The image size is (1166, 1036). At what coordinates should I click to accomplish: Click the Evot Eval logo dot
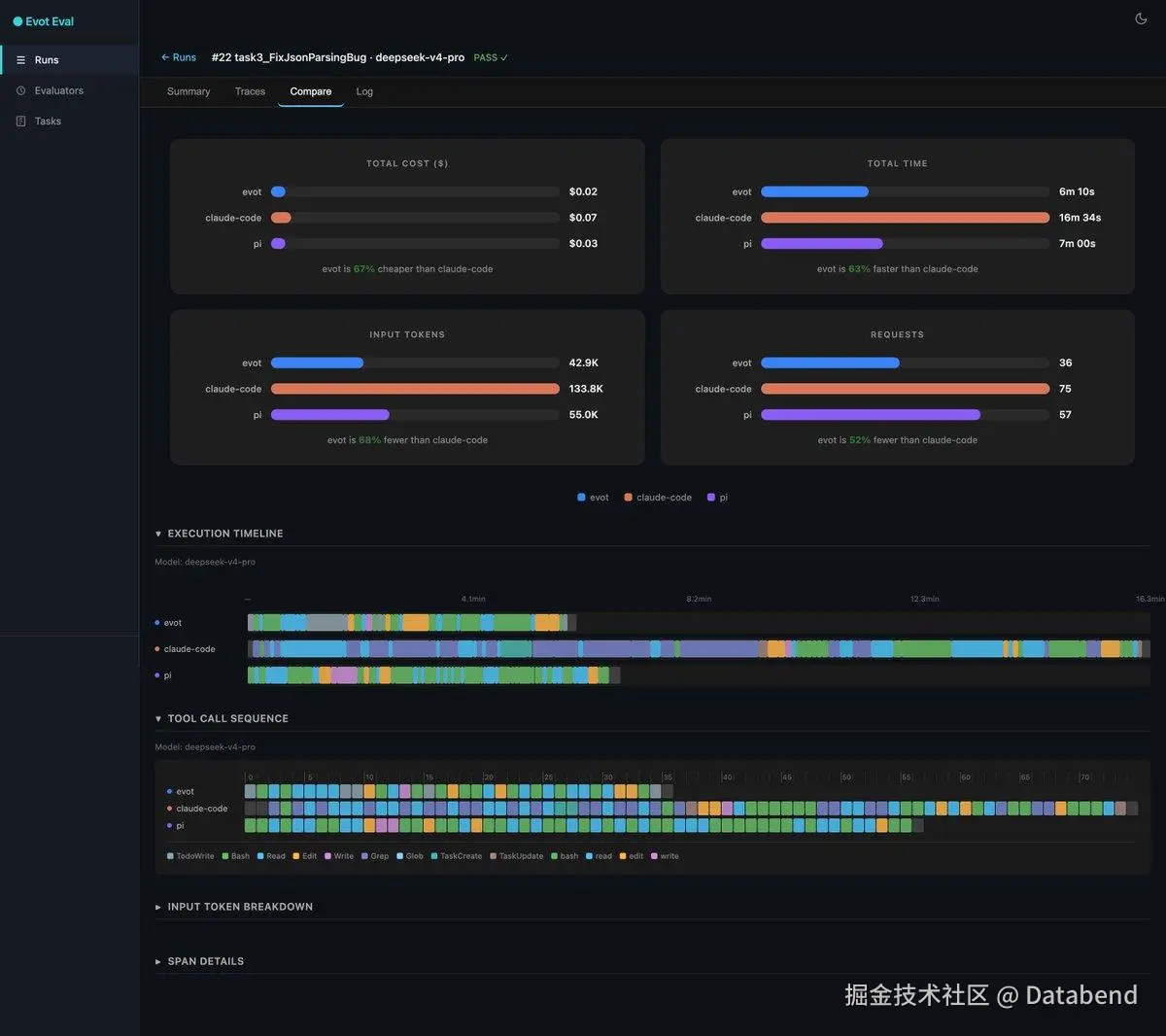(x=17, y=21)
